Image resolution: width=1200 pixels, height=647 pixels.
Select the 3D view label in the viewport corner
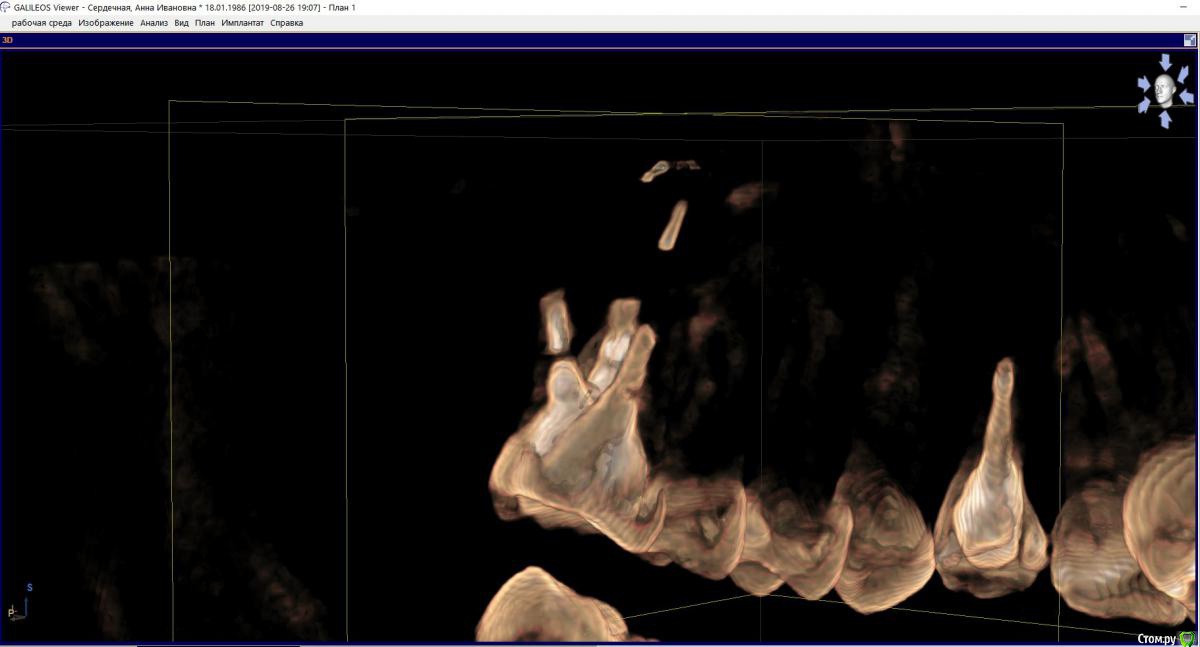[8, 40]
